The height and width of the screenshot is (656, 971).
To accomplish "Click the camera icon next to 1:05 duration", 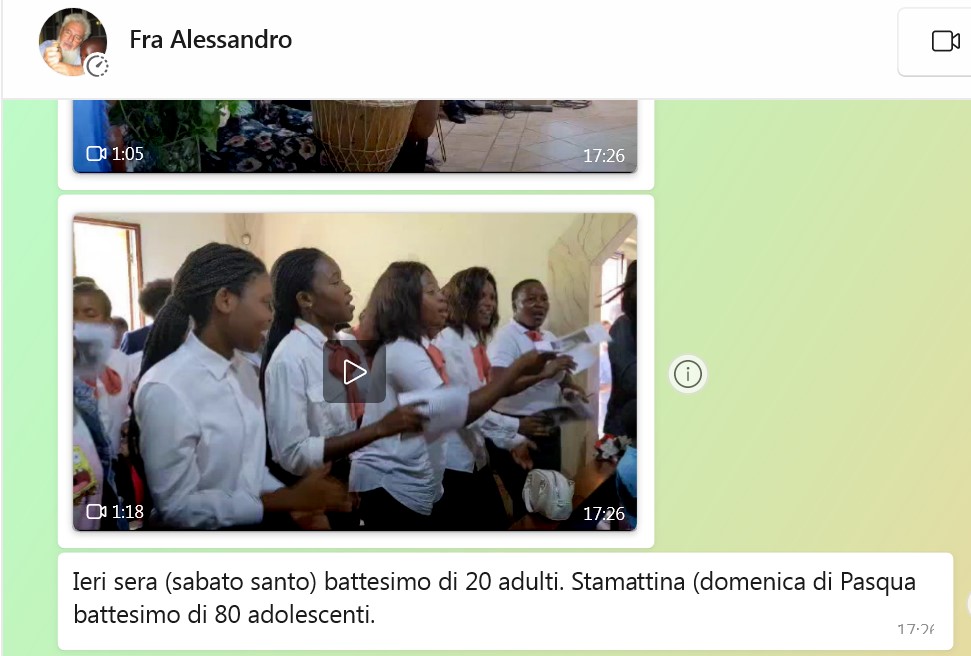I will coord(96,153).
